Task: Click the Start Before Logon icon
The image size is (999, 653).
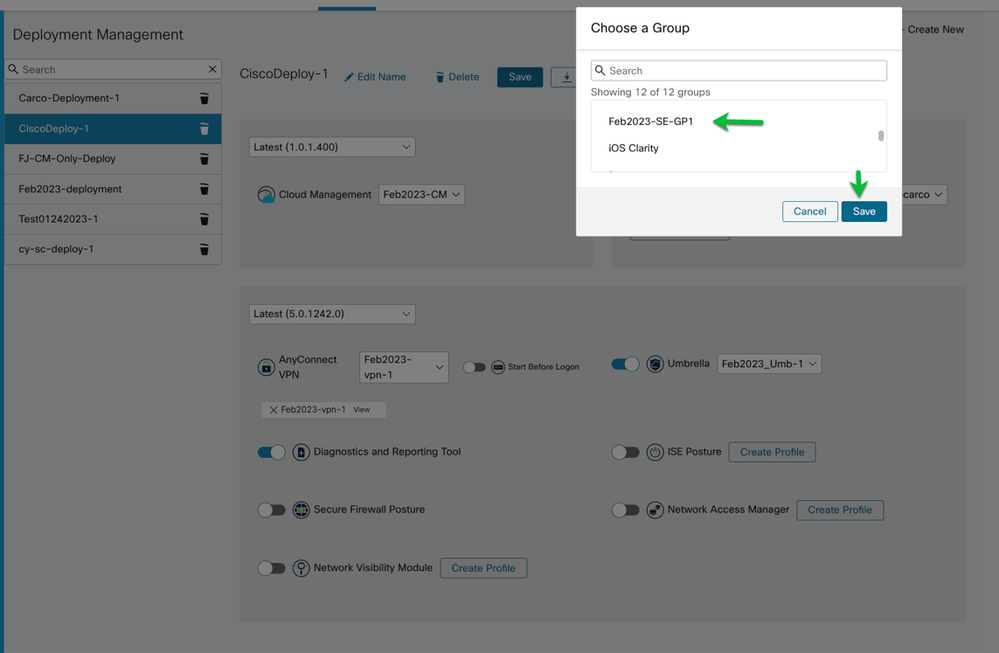Action: click(498, 367)
